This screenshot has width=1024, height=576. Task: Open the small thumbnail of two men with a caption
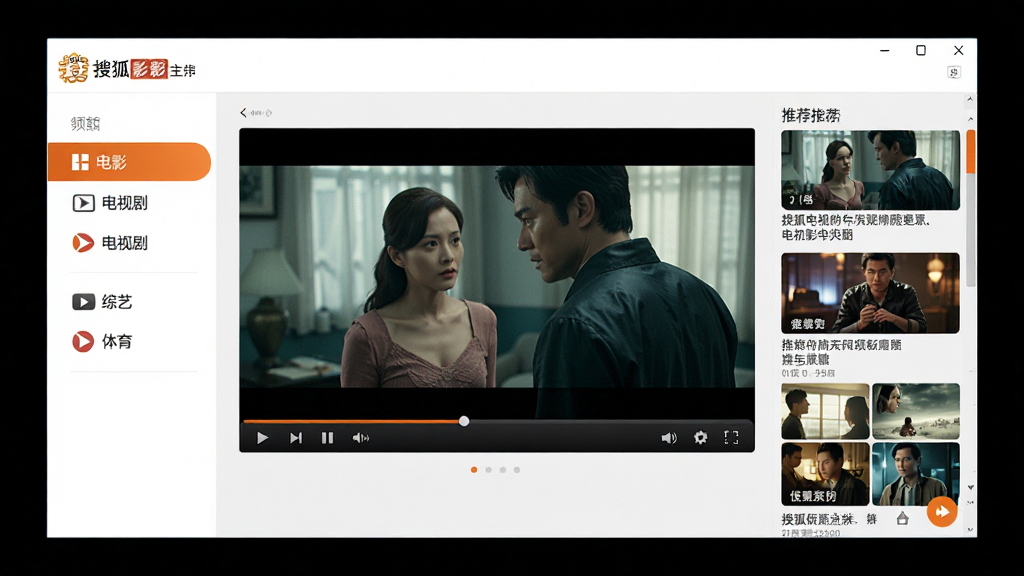point(825,474)
